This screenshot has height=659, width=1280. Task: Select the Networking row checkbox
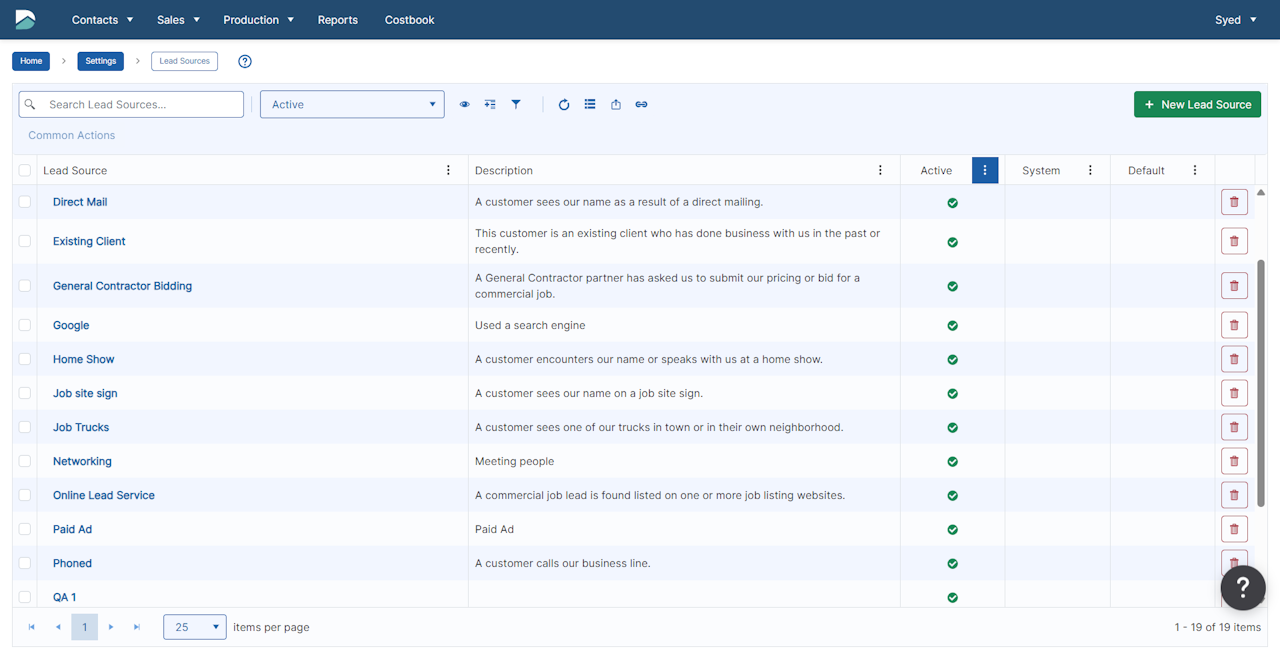pyautogui.click(x=25, y=462)
